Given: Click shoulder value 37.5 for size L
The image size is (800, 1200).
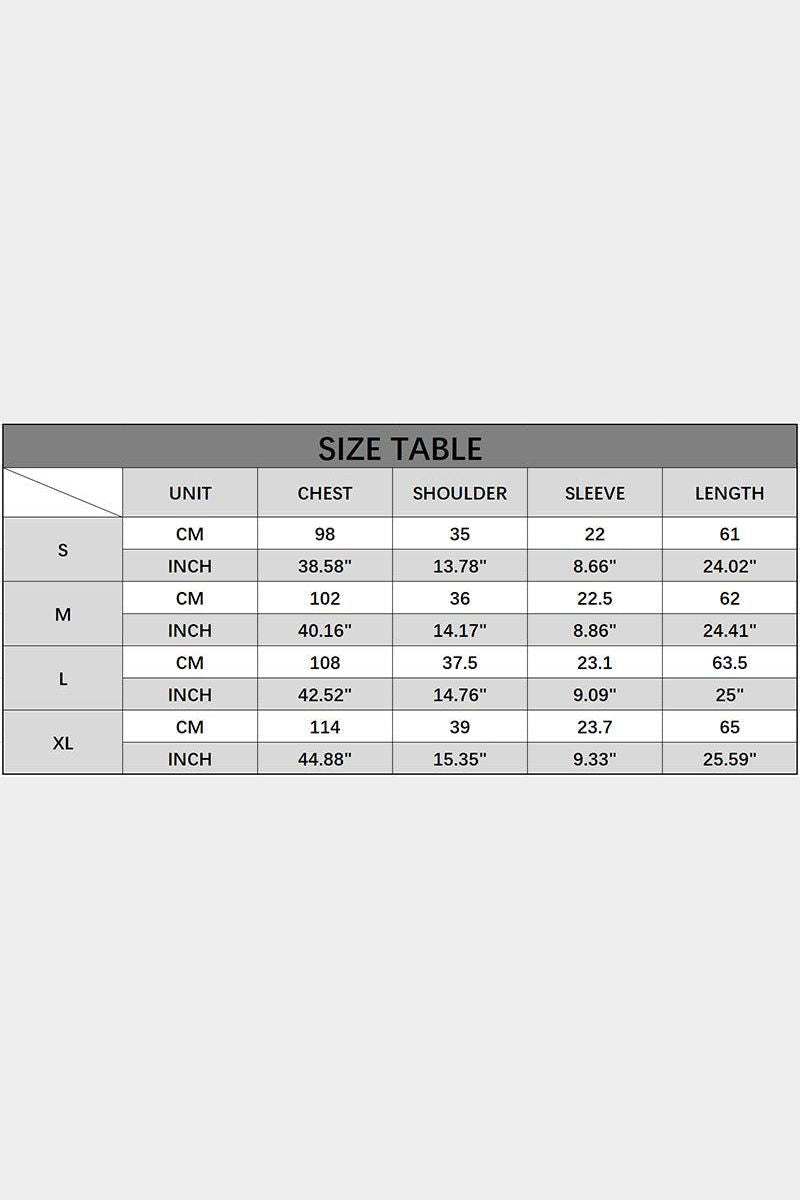Looking at the screenshot, I should coord(460,662).
